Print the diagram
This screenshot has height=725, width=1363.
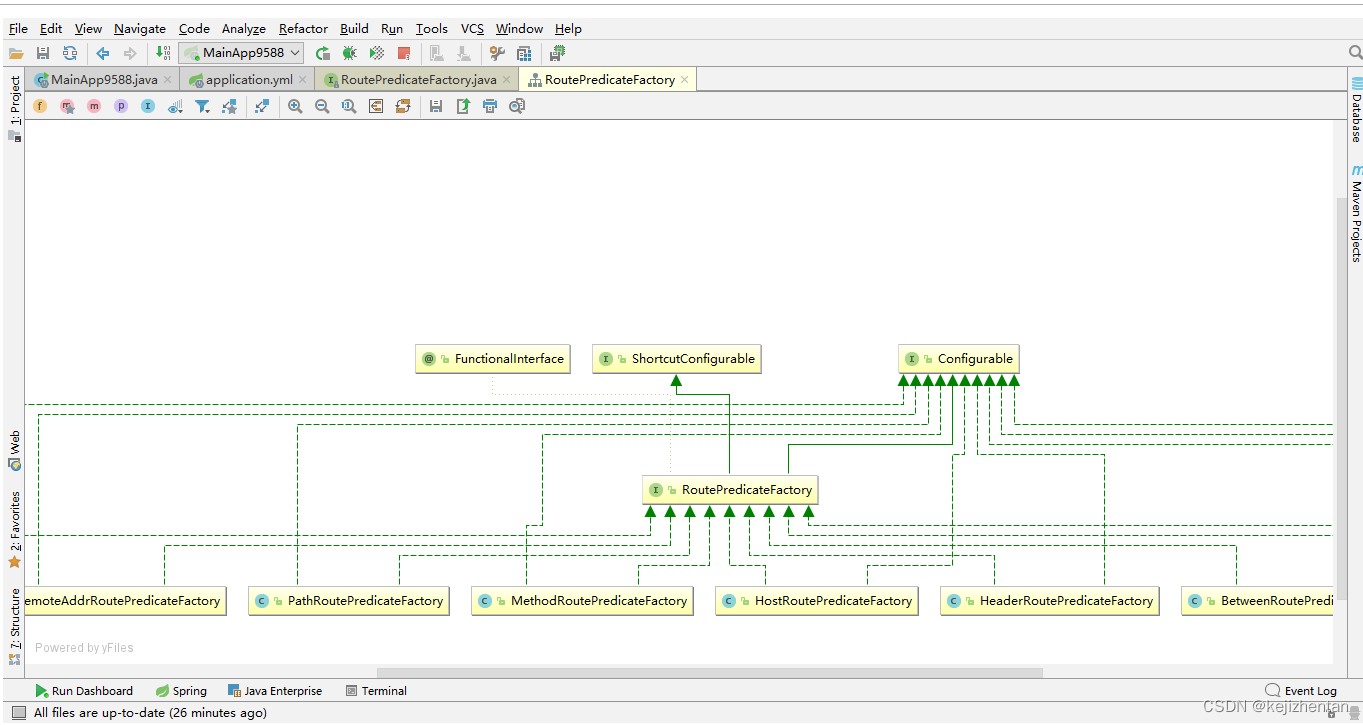click(x=490, y=106)
